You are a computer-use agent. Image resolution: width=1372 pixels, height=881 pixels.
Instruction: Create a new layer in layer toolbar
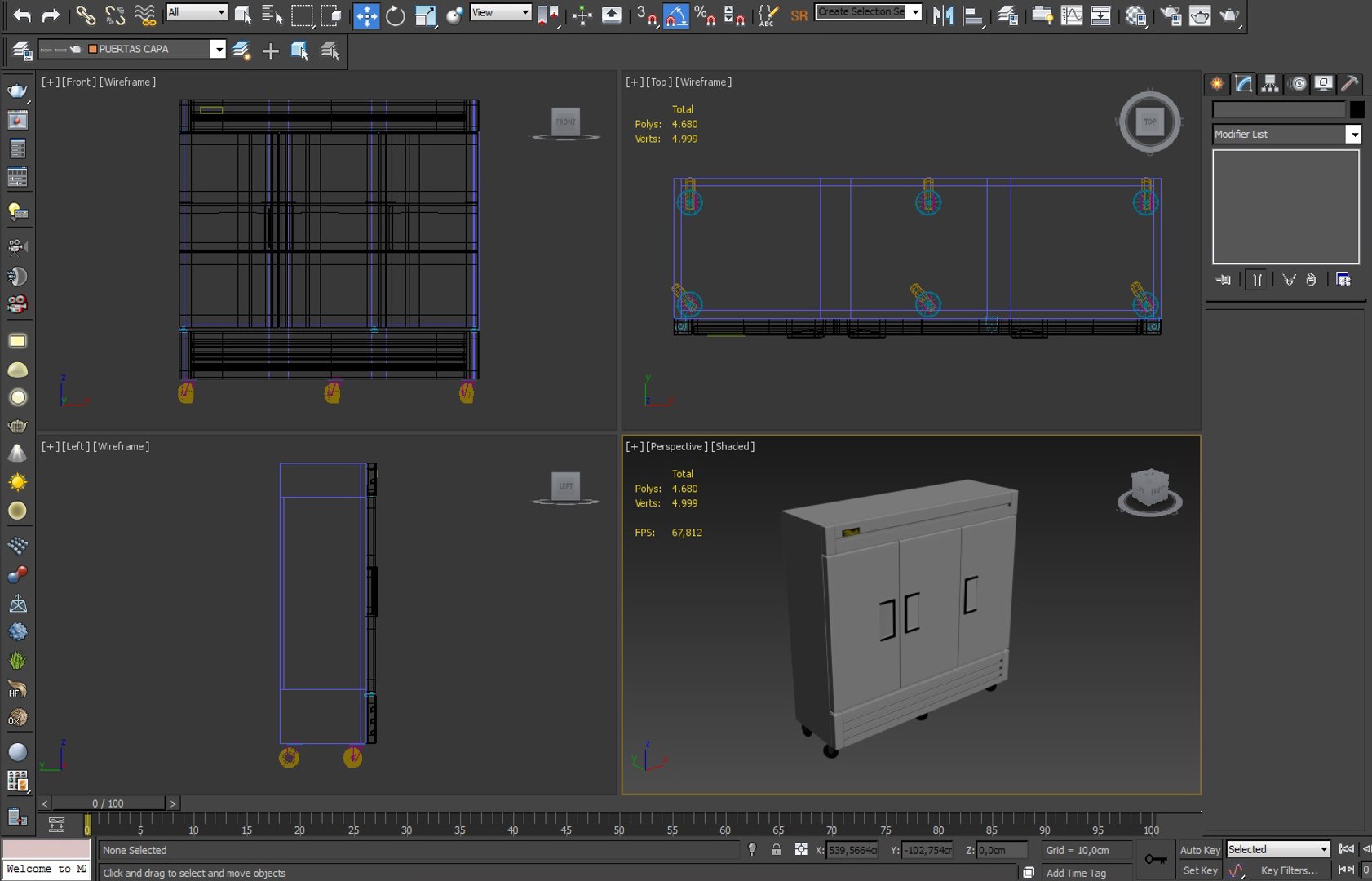tap(241, 51)
